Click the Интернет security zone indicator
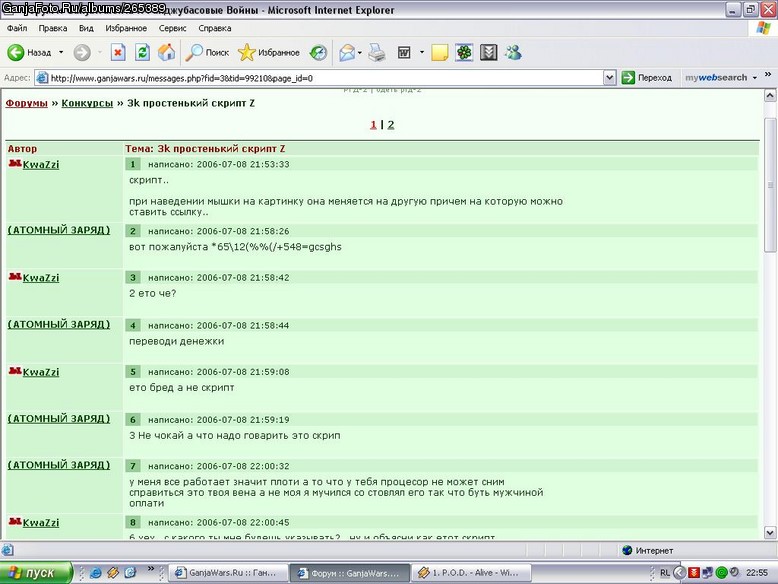778x584 pixels. (648, 550)
